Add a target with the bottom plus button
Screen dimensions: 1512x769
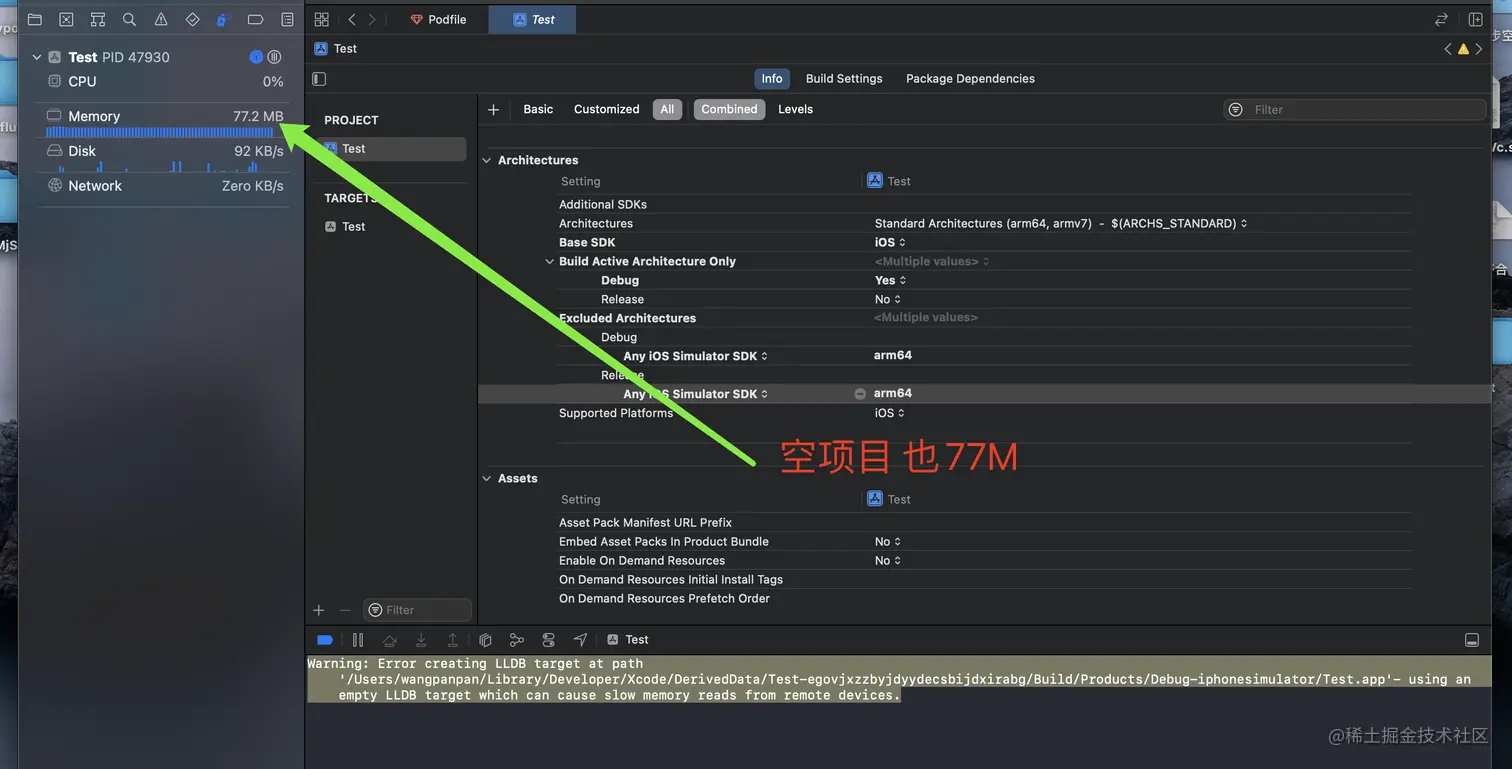319,610
